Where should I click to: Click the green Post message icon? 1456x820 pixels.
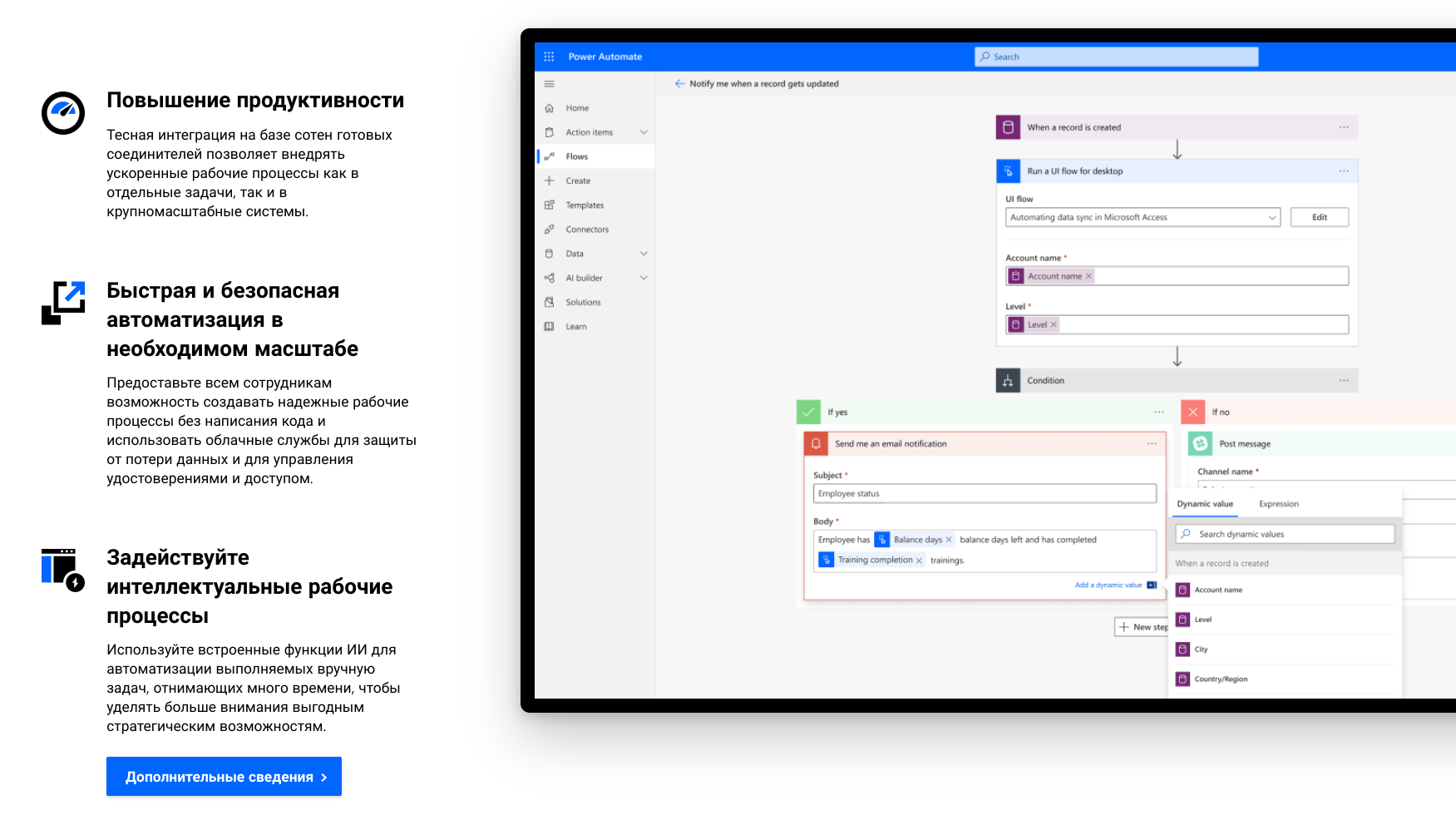(1200, 444)
